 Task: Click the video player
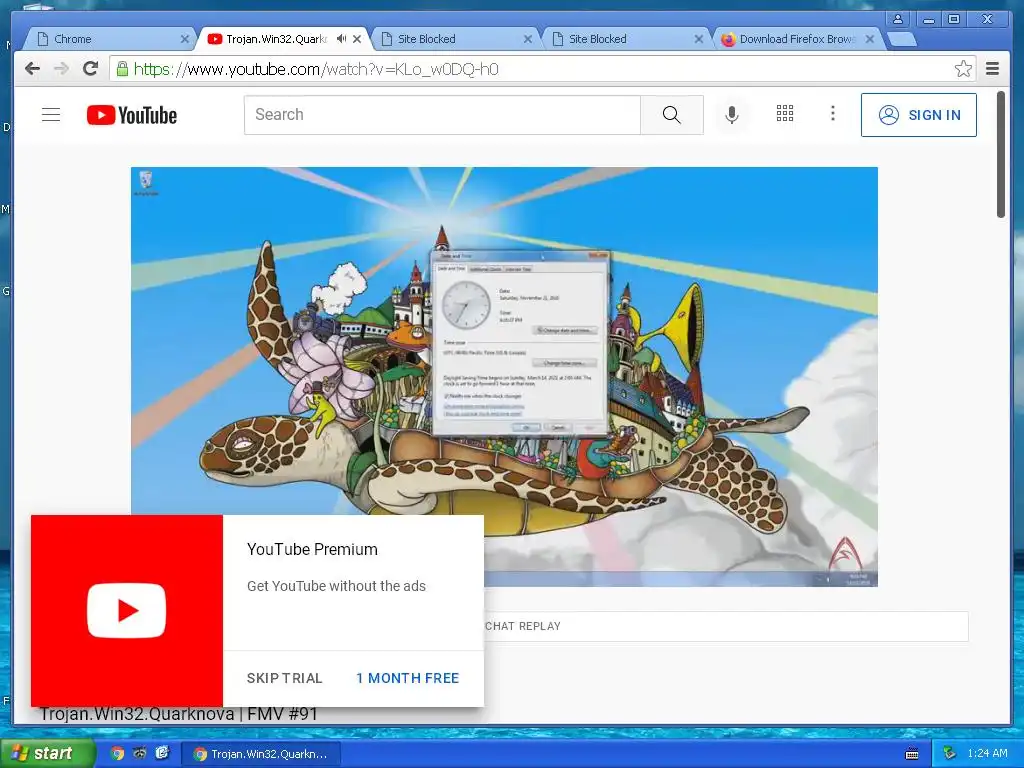click(504, 377)
